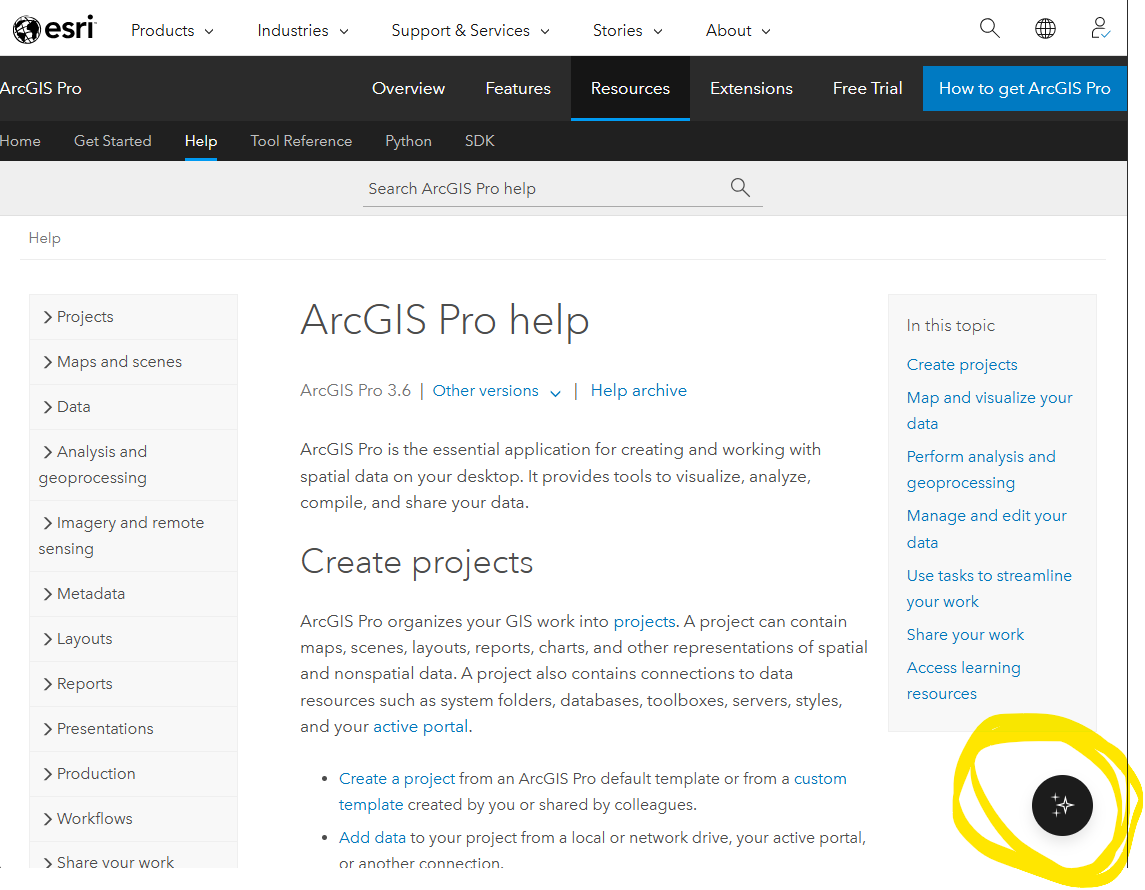
Task: Click How to get ArcGIS Pro button
Action: tap(1025, 88)
